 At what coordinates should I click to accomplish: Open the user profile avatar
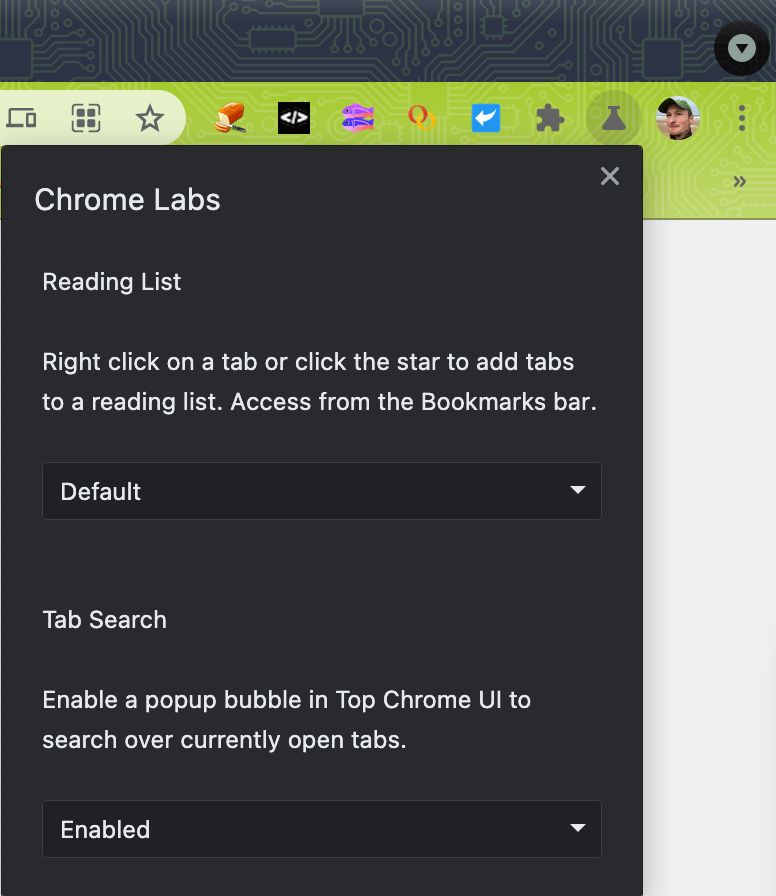[x=678, y=119]
